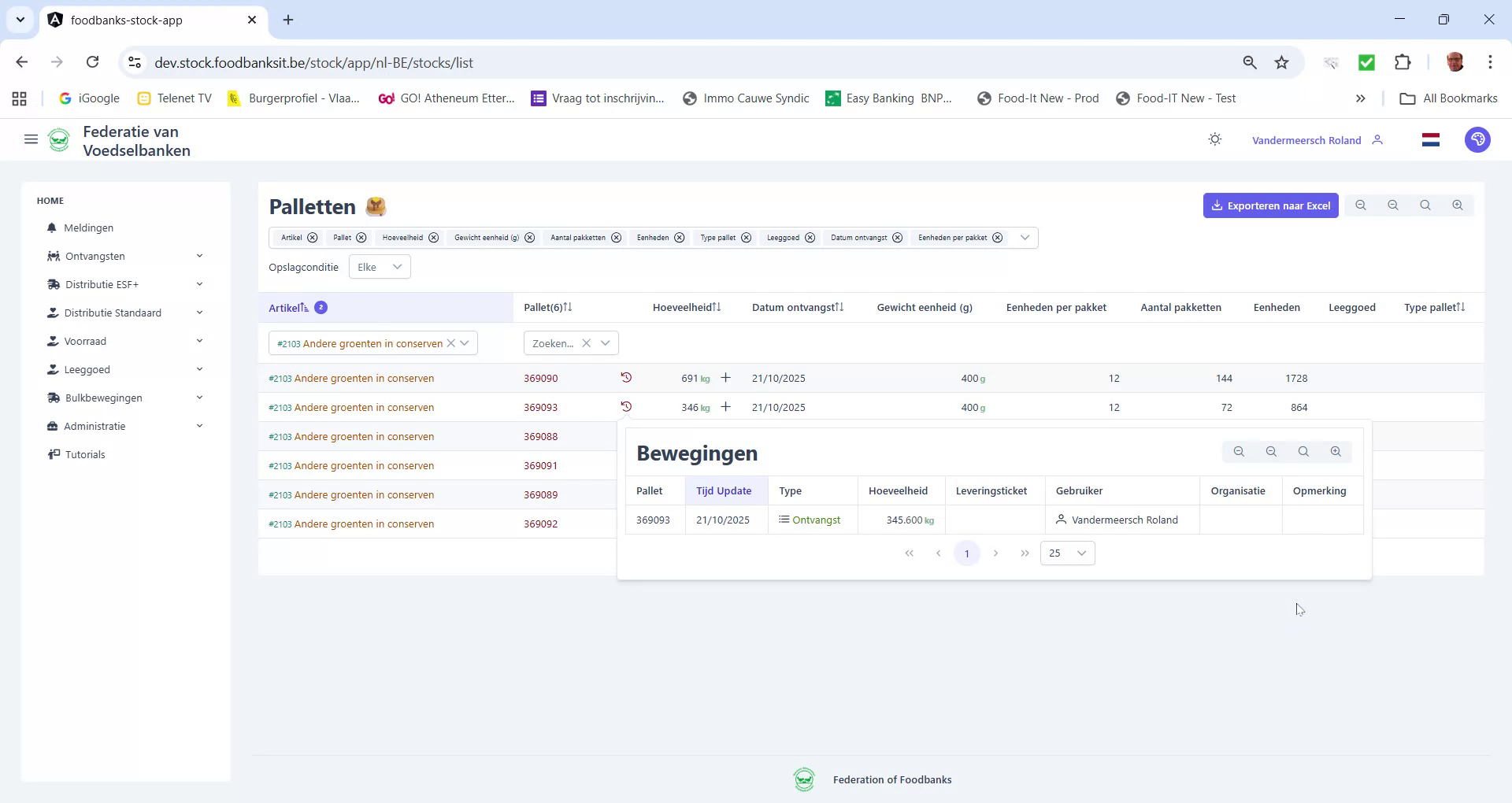Select Tutorials in the sidebar menu
Screen dimensions: 1512x803
coord(85,454)
